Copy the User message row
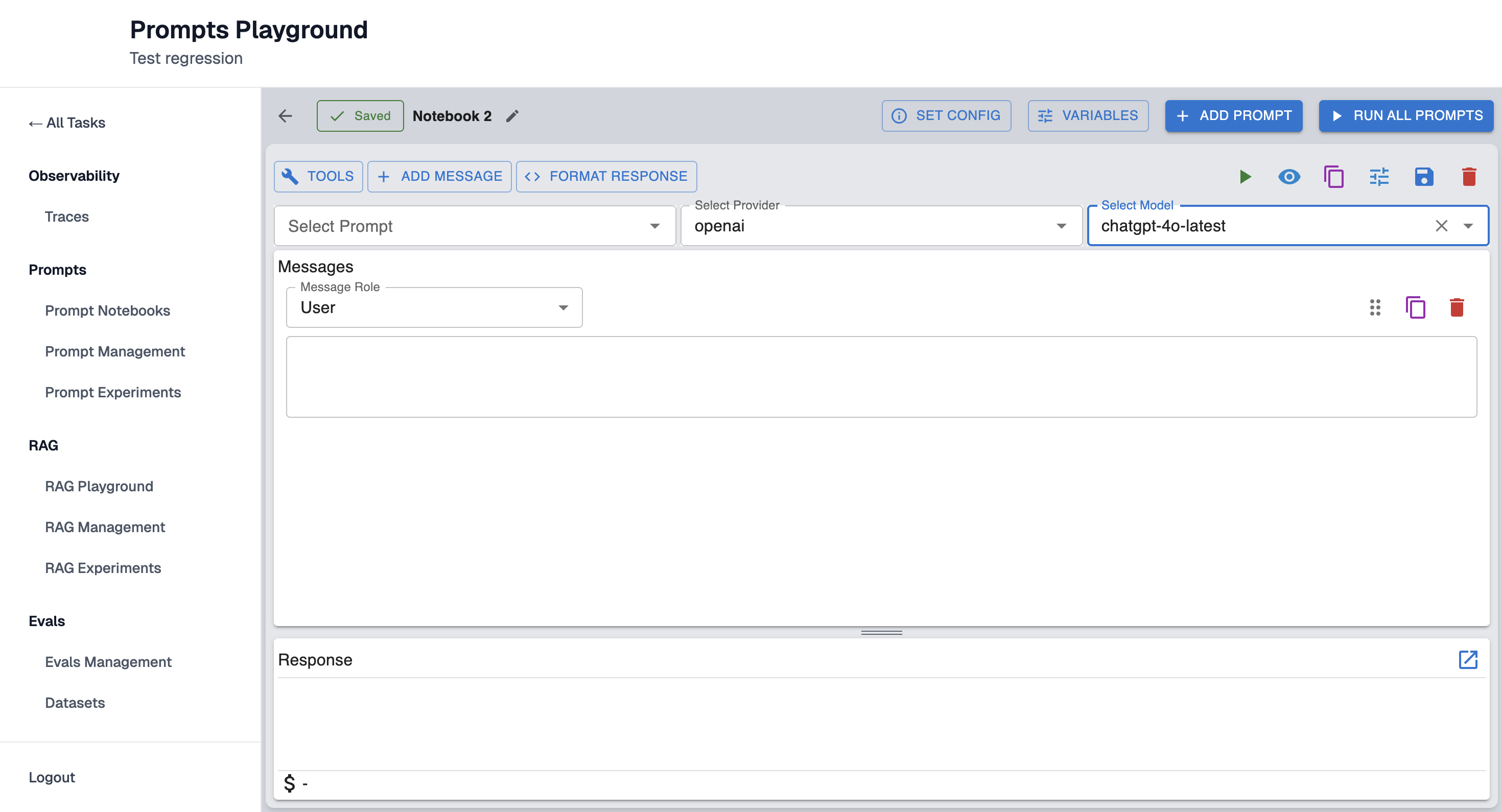The height and width of the screenshot is (812, 1502). point(1415,307)
